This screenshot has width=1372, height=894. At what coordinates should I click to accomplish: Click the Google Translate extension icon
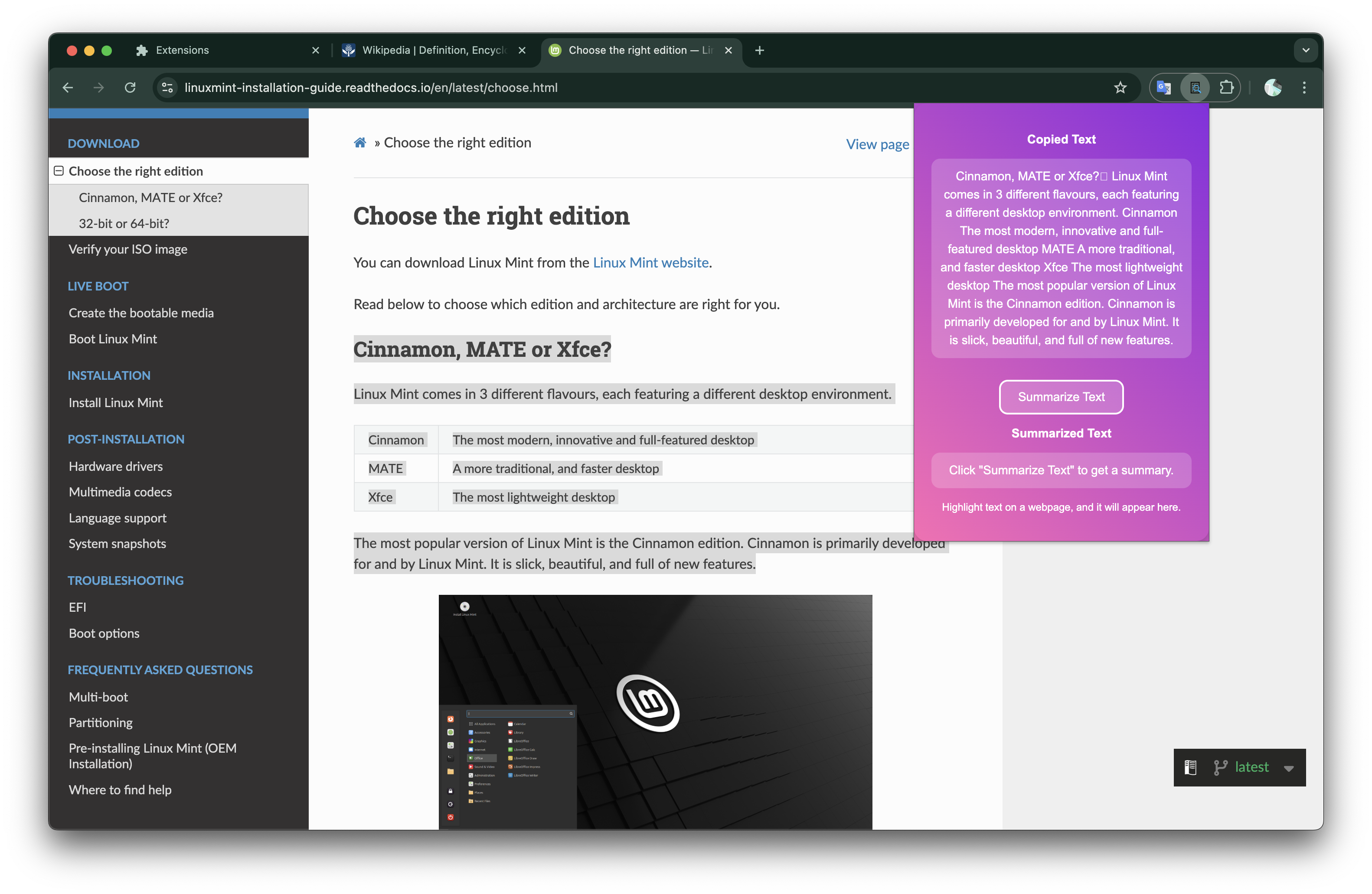1163,88
